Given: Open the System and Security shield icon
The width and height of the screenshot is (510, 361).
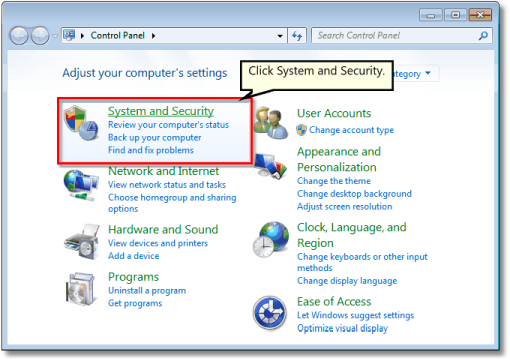Looking at the screenshot, I should pyautogui.click(x=81, y=123).
